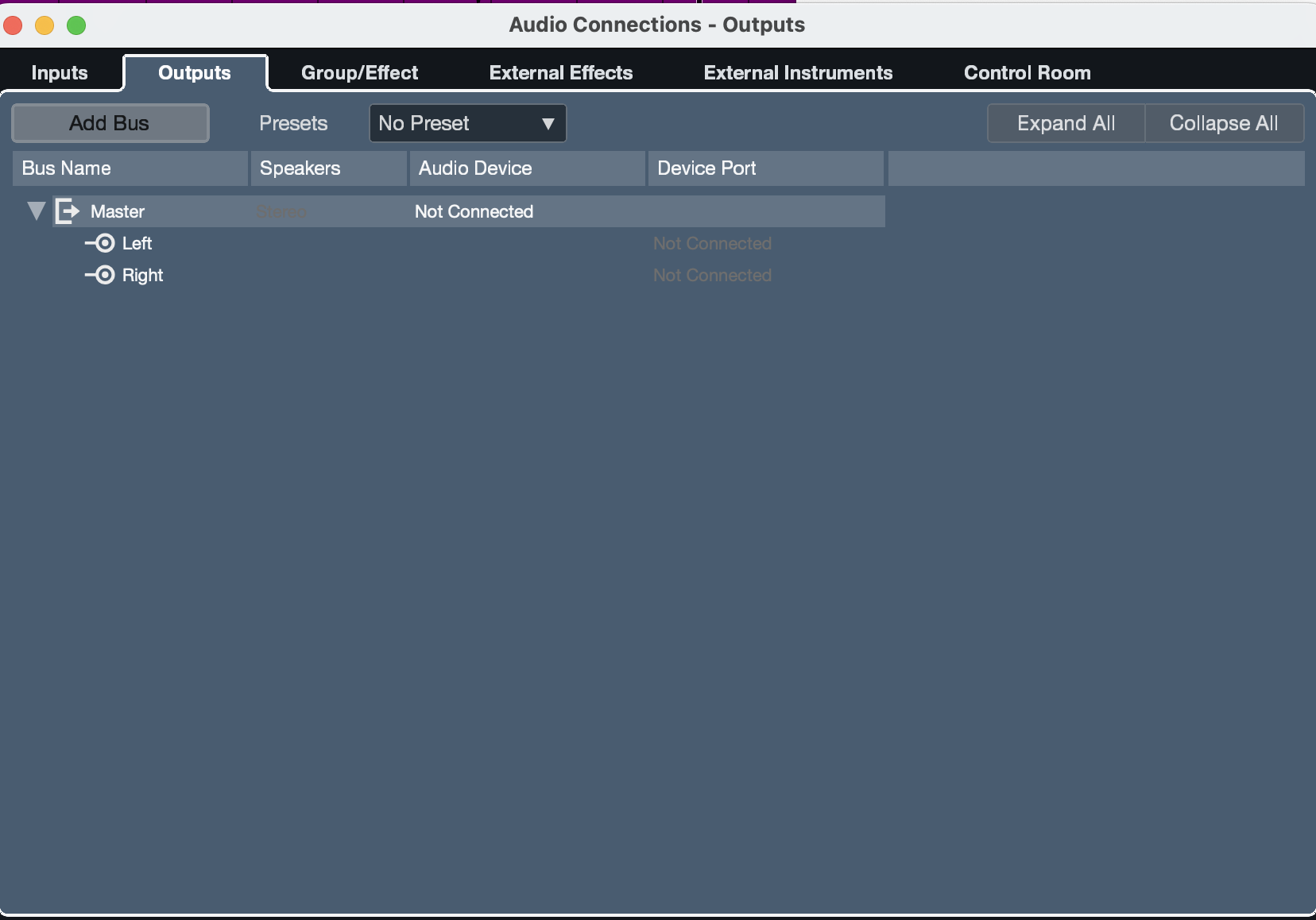Viewport: 1316px width, 920px height.
Task: Open the No Preset dropdown
Action: 467,123
